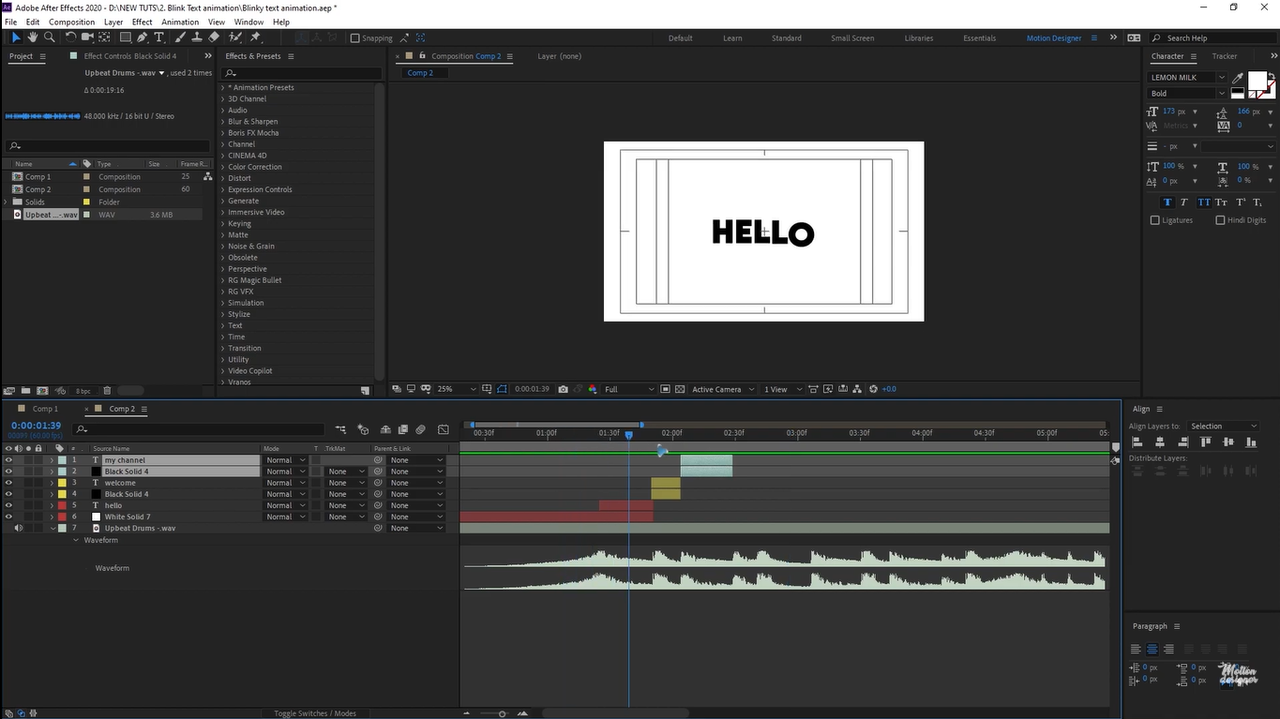
Task: Click the timeline zoom slider at bottom
Action: [502, 713]
